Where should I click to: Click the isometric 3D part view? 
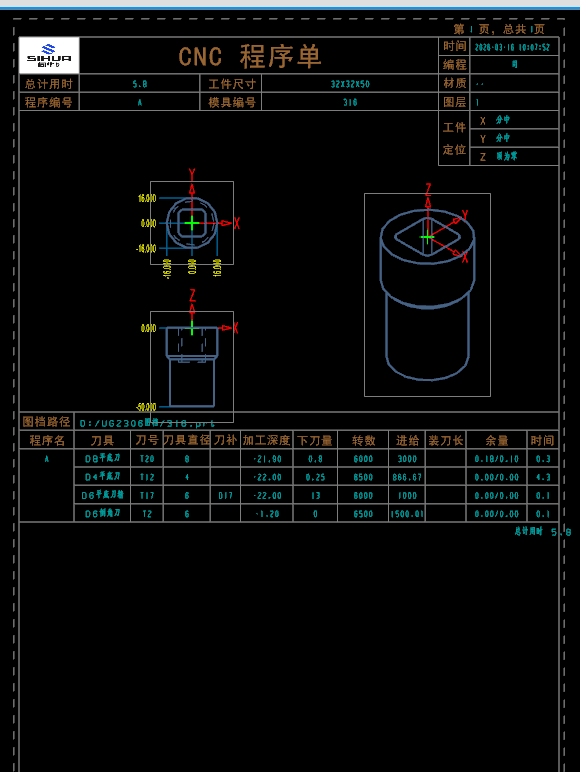(427, 294)
